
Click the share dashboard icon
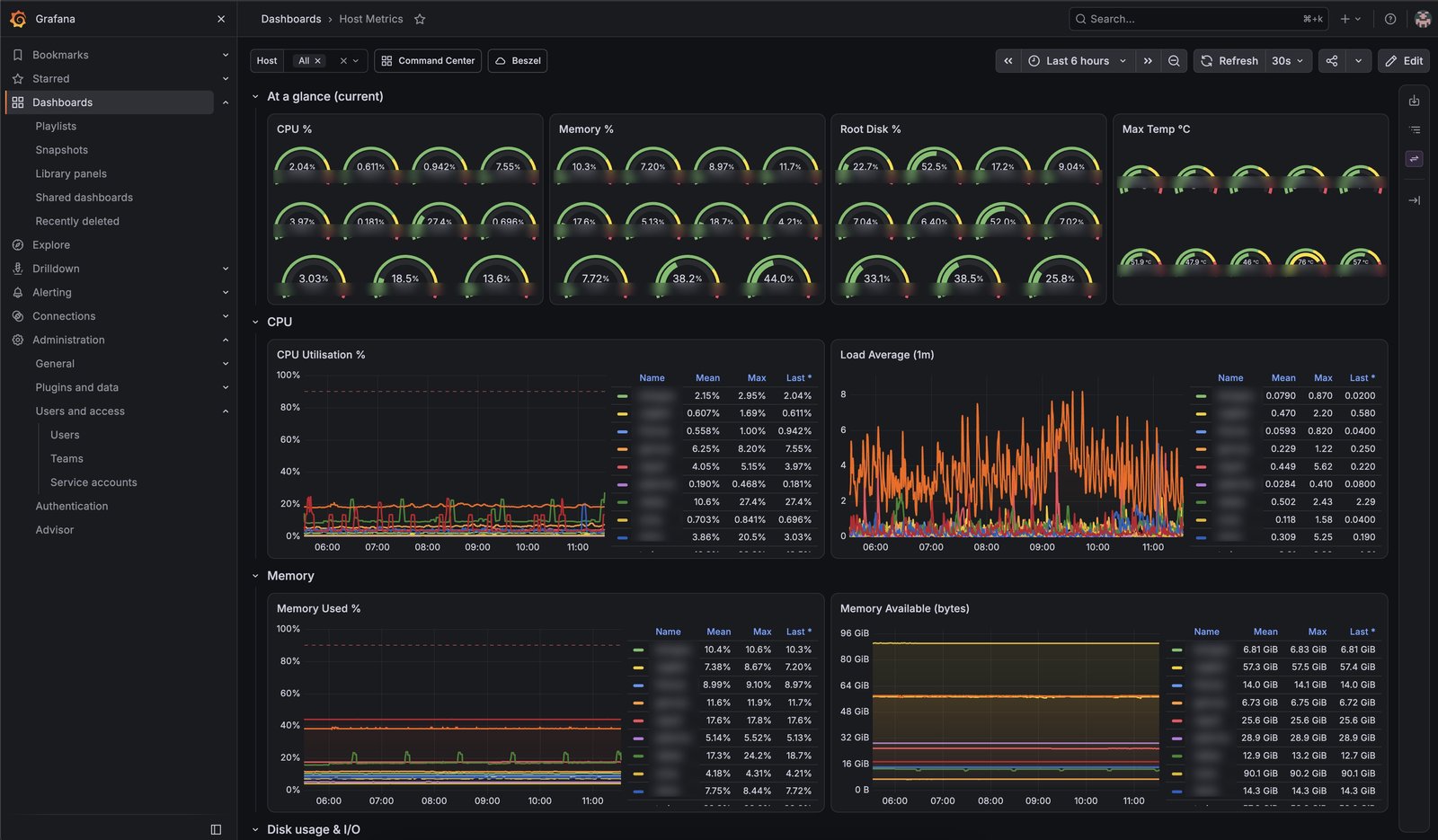1332,61
